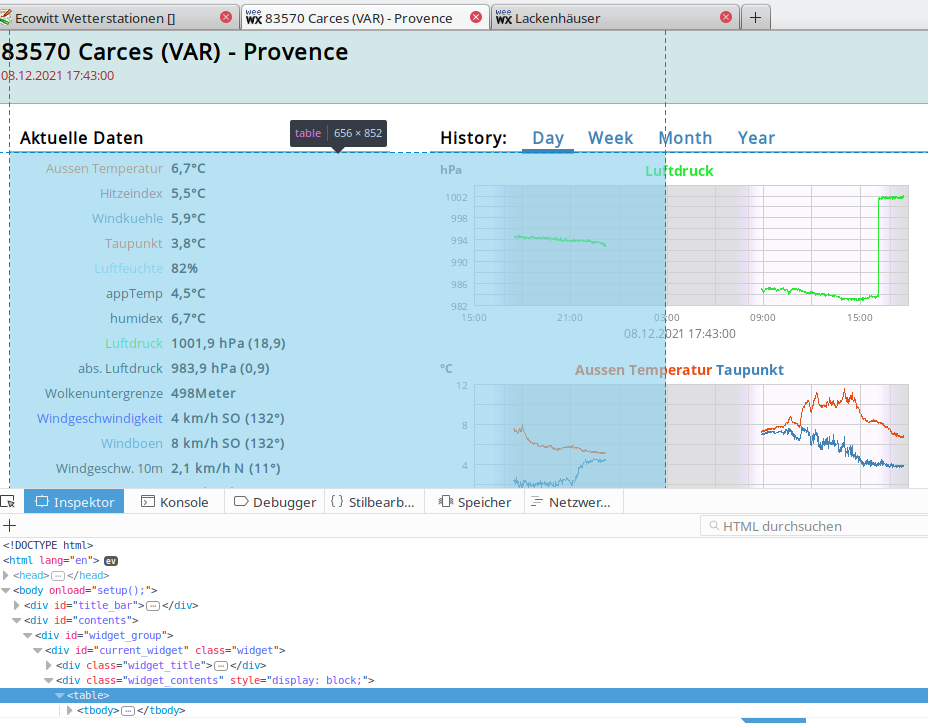Show the Year history view

coord(756,138)
